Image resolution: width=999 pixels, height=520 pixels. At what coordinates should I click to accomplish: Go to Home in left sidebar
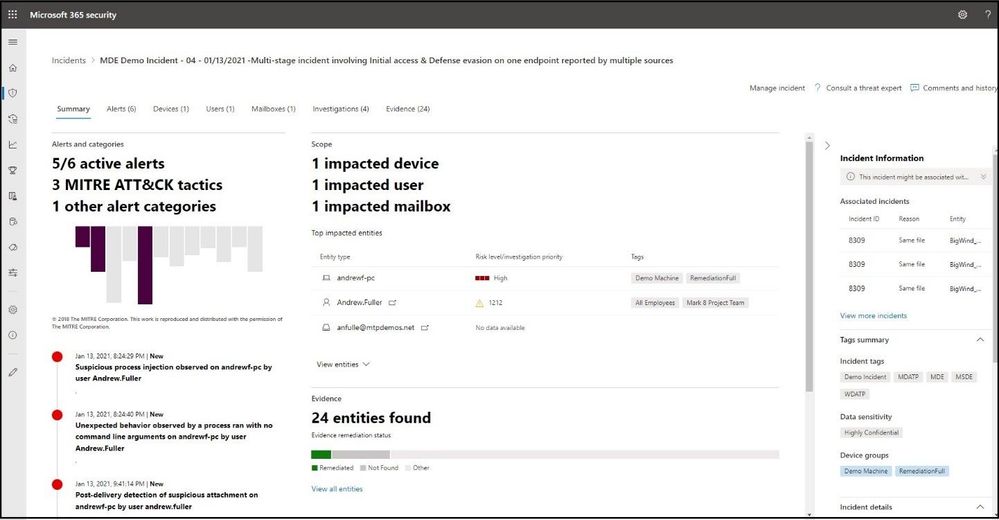click(x=13, y=68)
